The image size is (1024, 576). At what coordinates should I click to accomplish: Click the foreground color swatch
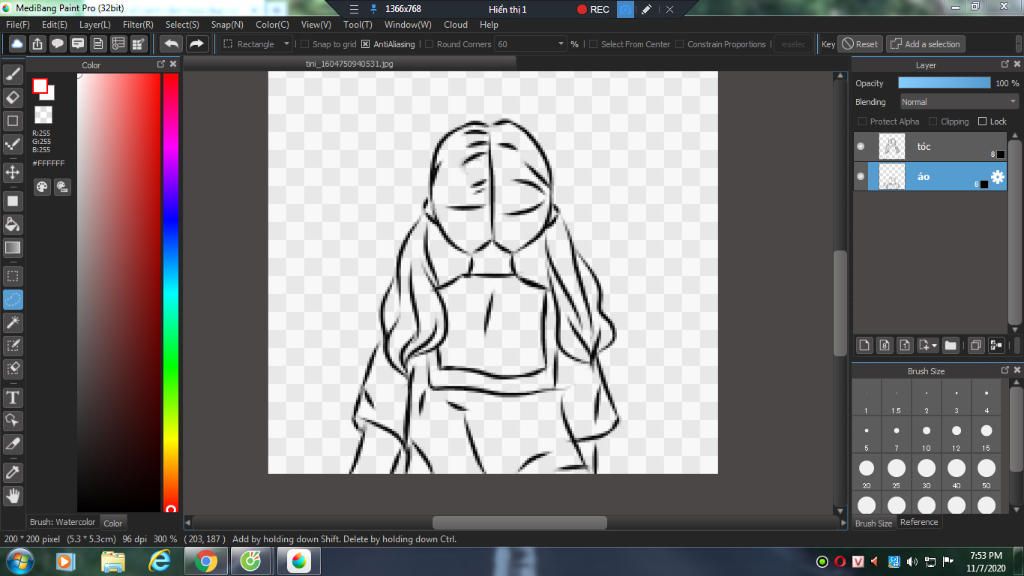40,86
